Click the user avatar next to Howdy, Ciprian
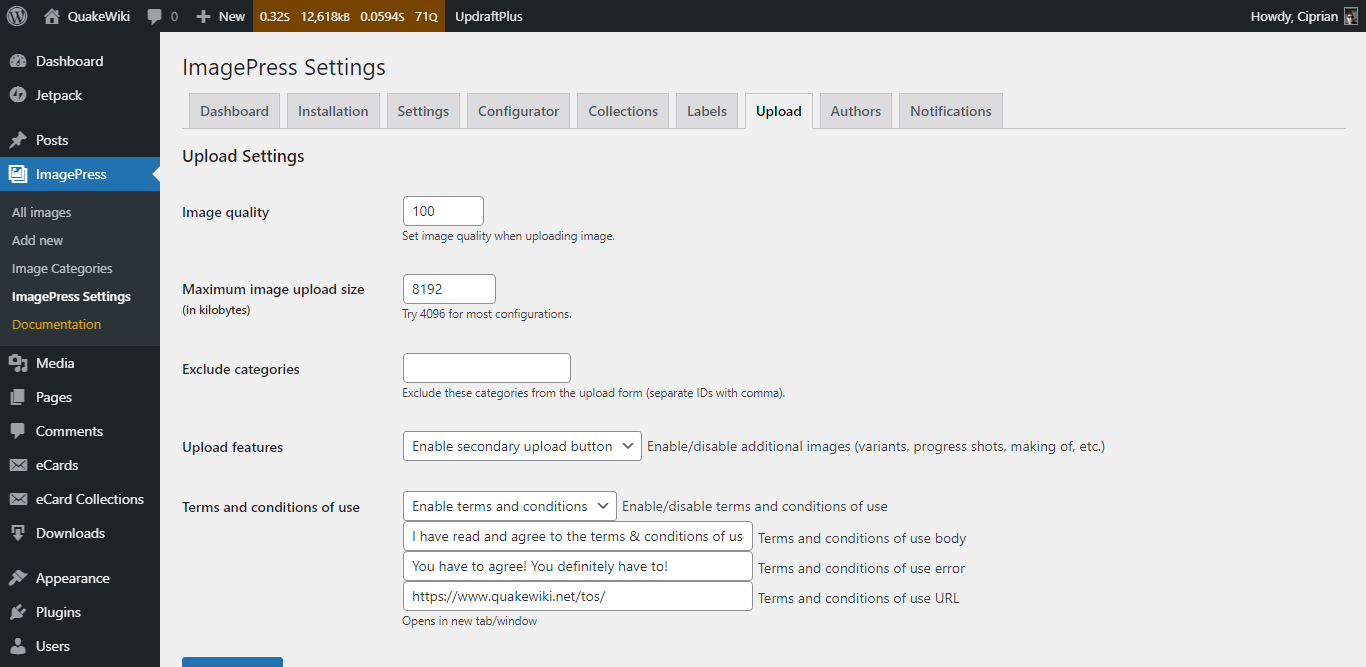The height and width of the screenshot is (667, 1366). click(1349, 16)
